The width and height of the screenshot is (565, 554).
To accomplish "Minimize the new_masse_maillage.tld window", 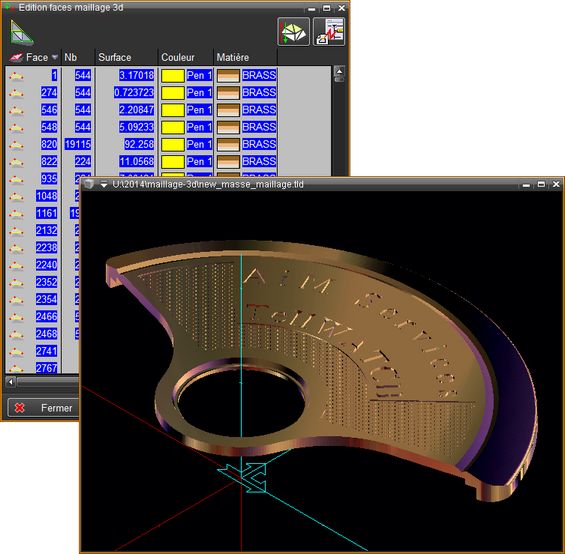I will [x=526, y=185].
